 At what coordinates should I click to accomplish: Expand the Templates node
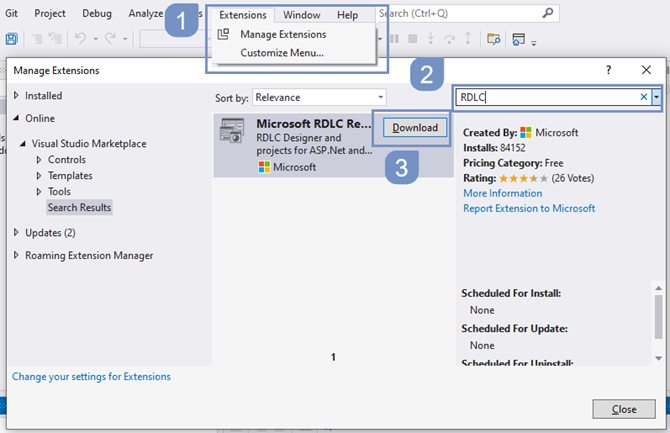39,176
